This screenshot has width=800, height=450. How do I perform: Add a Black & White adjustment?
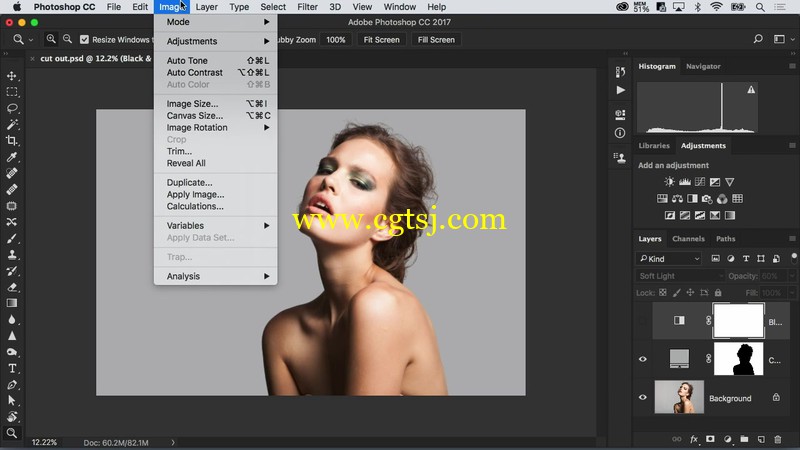click(x=692, y=199)
